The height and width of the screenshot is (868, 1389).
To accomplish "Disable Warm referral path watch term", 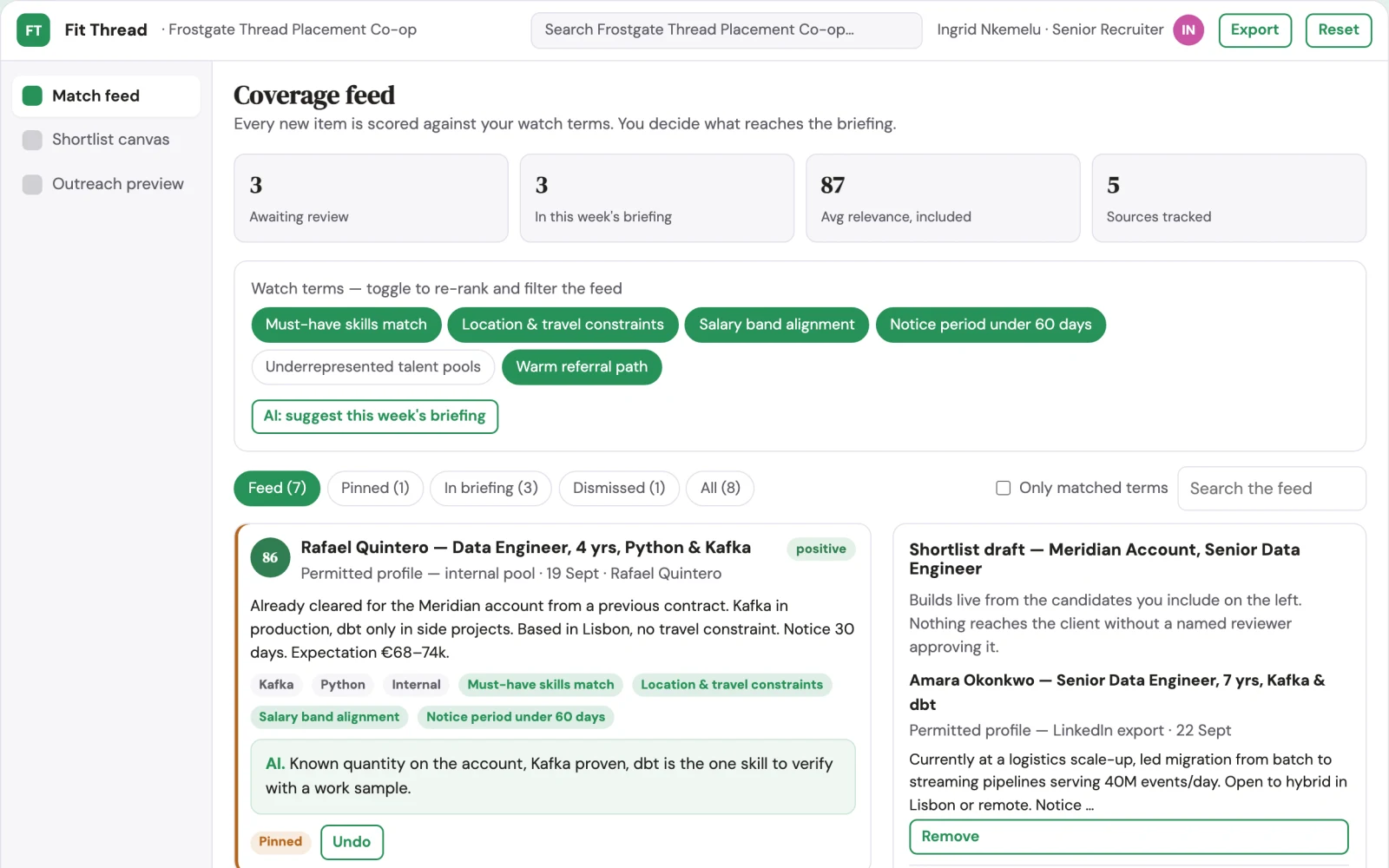I will [x=582, y=367].
